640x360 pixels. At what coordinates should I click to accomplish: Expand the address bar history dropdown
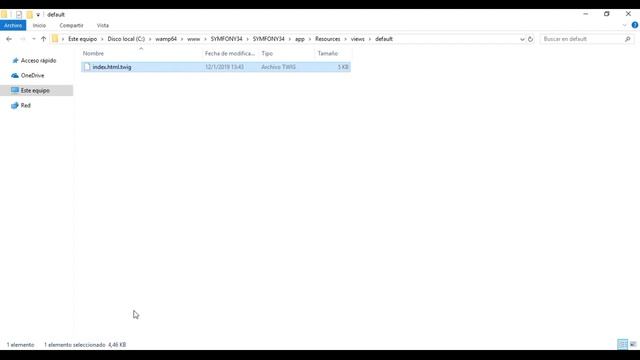[x=522, y=39]
